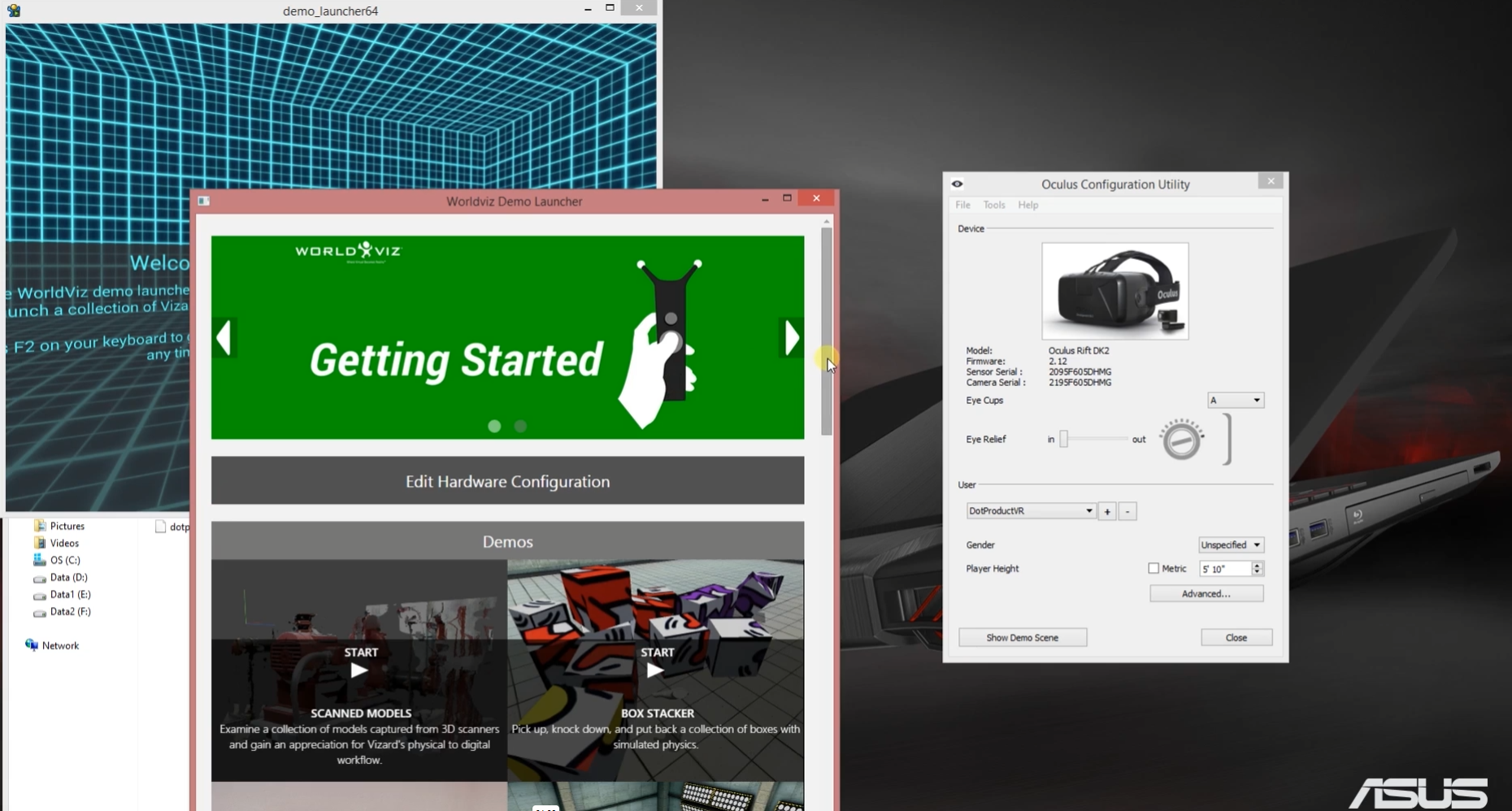The height and width of the screenshot is (811, 1512).
Task: Close the Oculus Configuration Utility window
Action: point(1271,181)
